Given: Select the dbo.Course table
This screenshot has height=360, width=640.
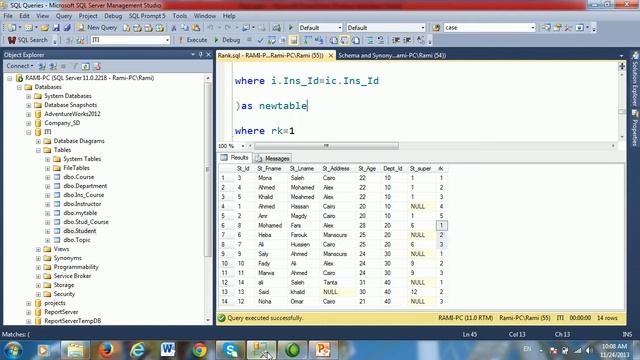Looking at the screenshot, I should click(79, 177).
